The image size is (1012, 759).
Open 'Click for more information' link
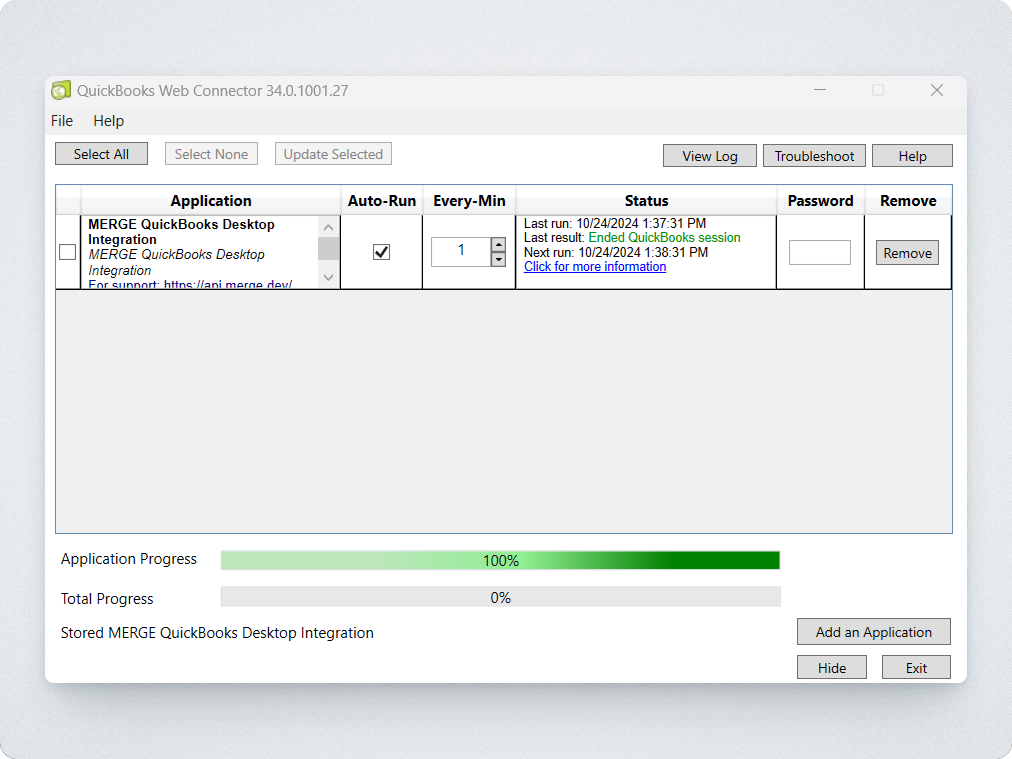[595, 267]
